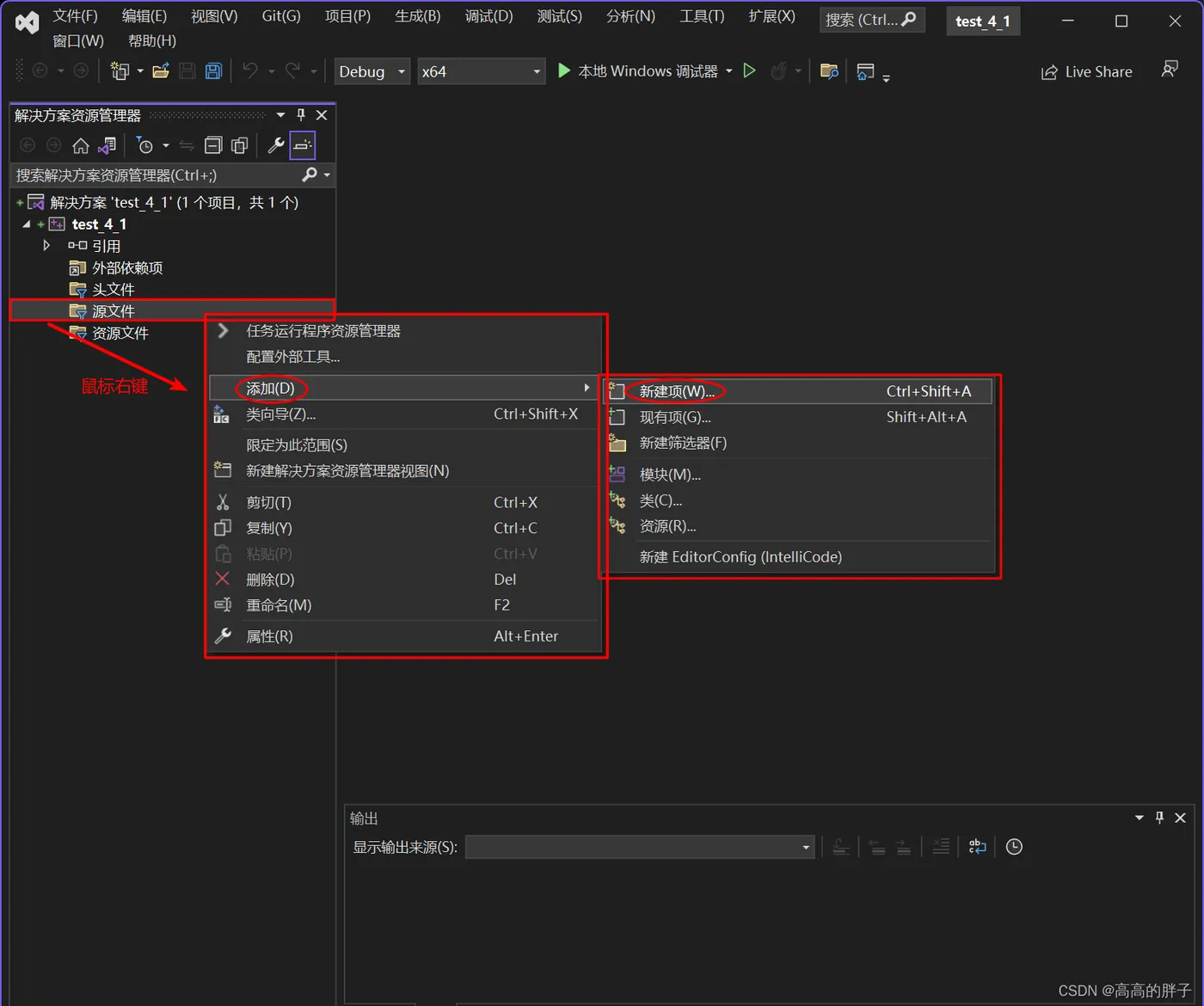The height and width of the screenshot is (1006, 1204).
Task: Open the Git(G) menu
Action: [x=281, y=16]
